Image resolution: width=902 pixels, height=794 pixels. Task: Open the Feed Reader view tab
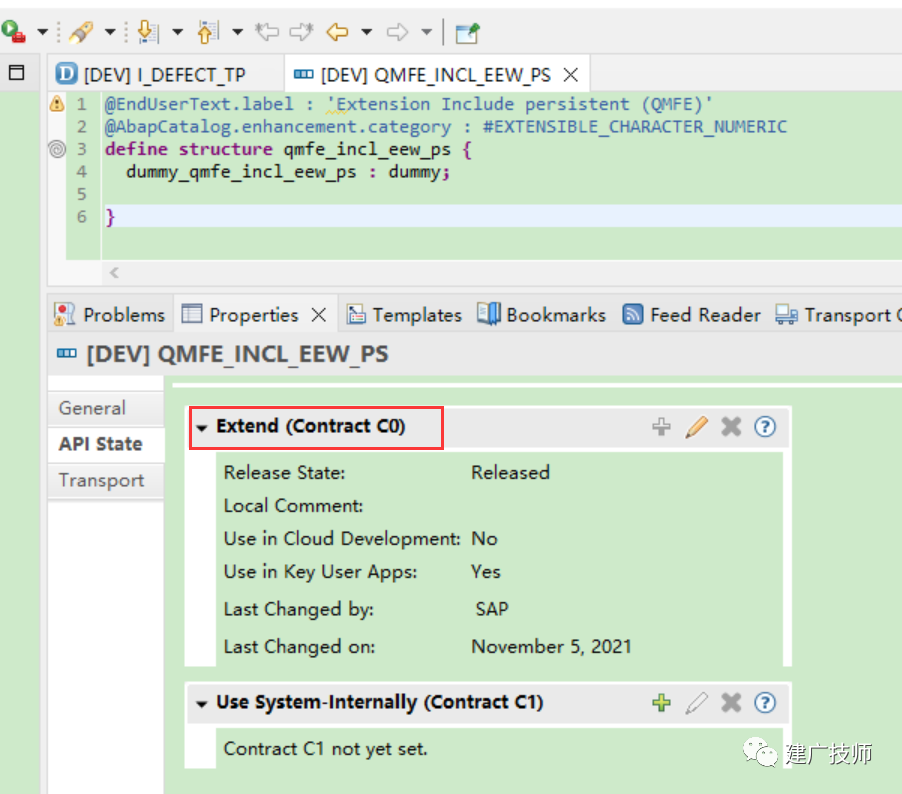tap(691, 315)
